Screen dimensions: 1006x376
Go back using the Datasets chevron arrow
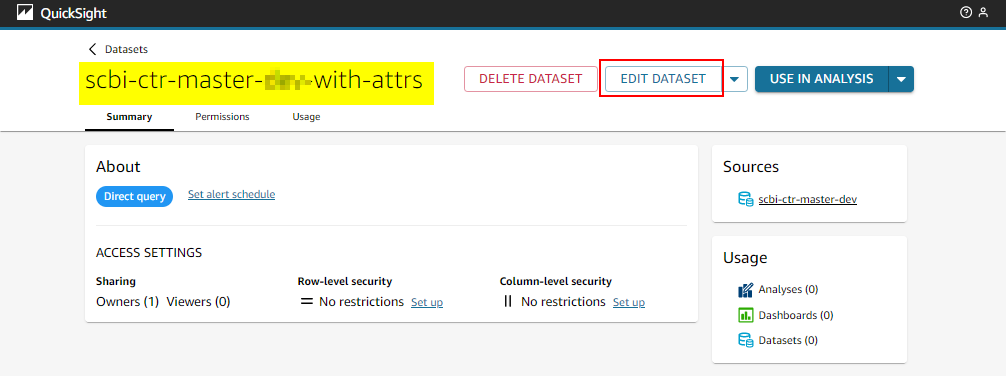[x=93, y=49]
